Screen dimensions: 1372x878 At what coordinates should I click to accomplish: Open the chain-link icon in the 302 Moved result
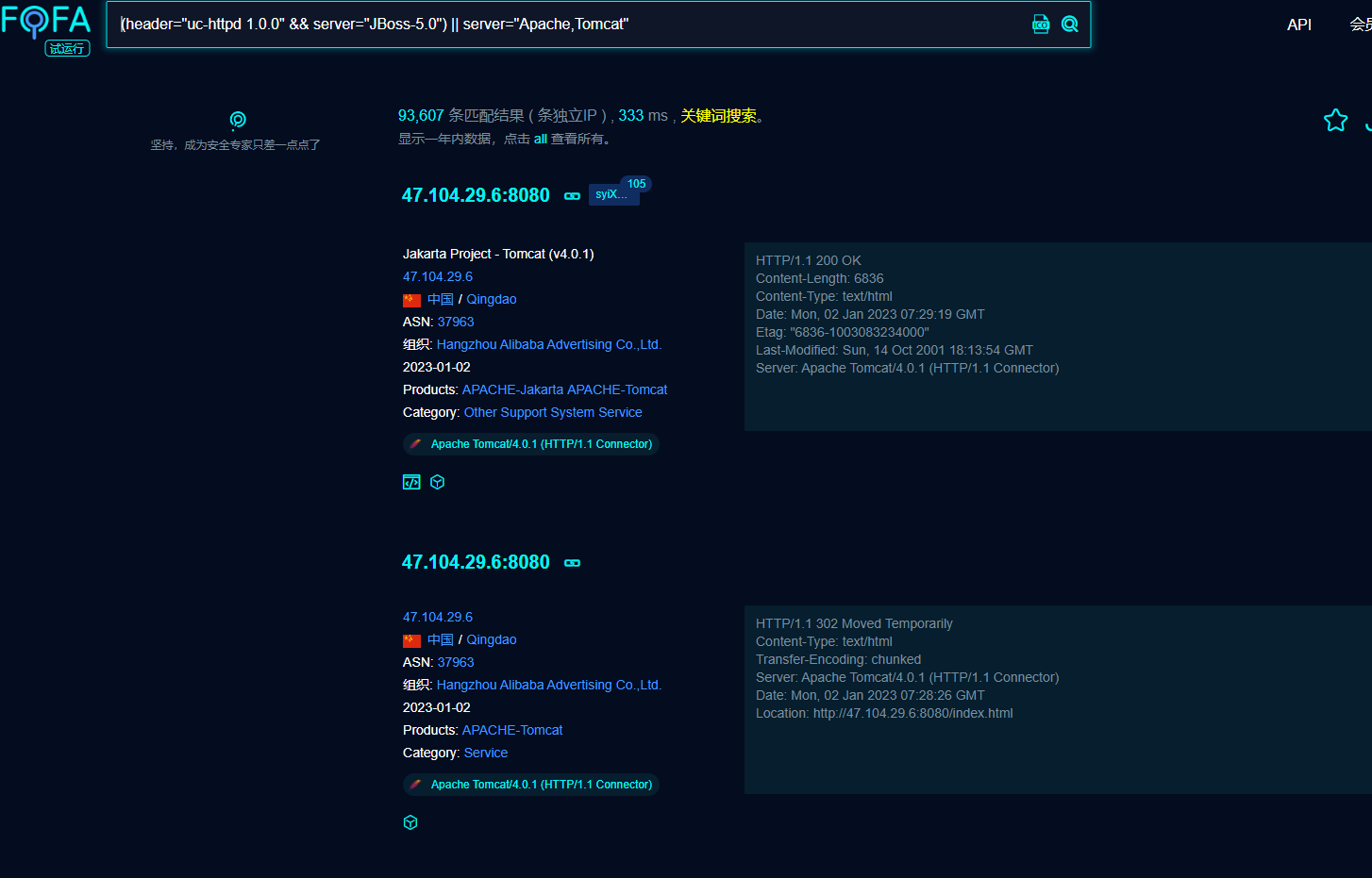tap(572, 563)
